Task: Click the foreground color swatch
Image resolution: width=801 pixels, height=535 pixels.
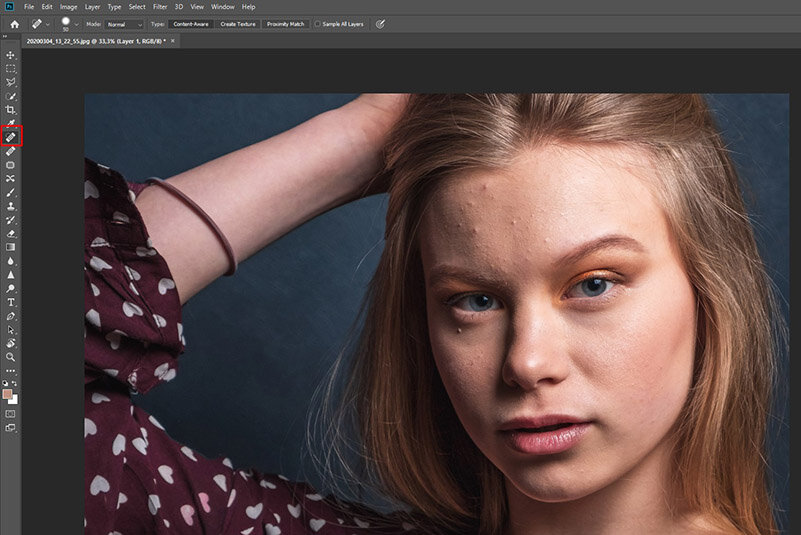Action: [x=8, y=394]
